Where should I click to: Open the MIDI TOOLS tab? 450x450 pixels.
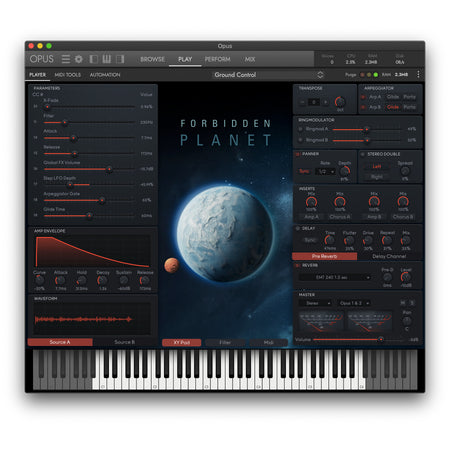[68, 75]
